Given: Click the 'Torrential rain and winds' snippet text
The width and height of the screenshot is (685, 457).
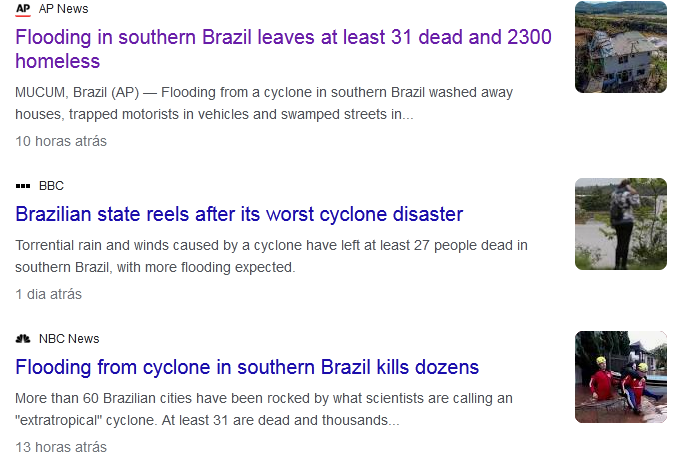Looking at the screenshot, I should tap(271, 256).
